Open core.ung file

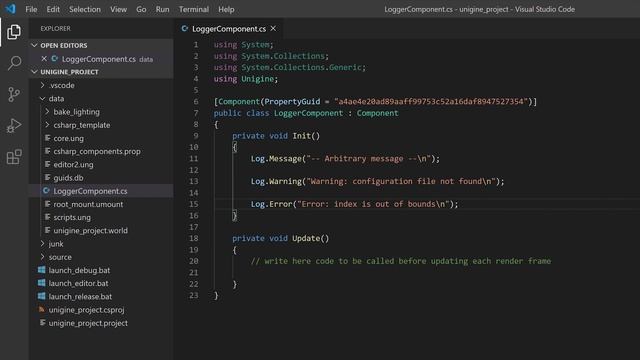[x=68, y=138]
